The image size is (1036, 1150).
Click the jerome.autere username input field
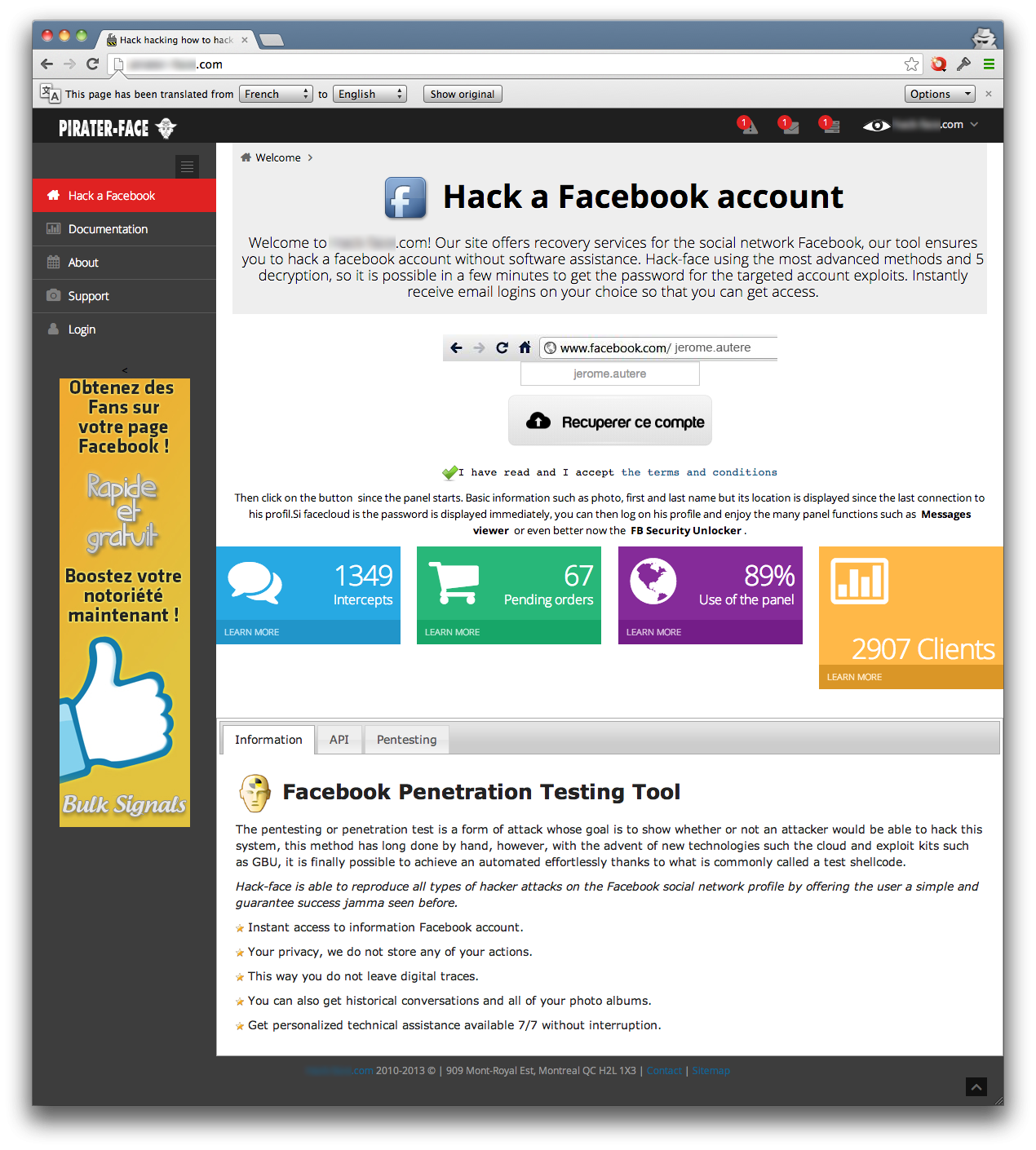[x=609, y=373]
